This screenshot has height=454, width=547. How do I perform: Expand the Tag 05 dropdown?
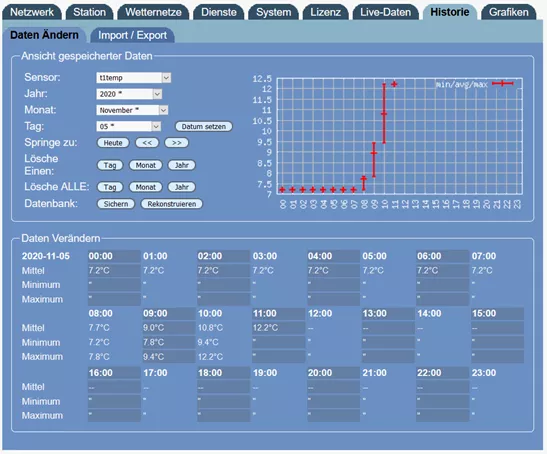pyautogui.click(x=128, y=126)
